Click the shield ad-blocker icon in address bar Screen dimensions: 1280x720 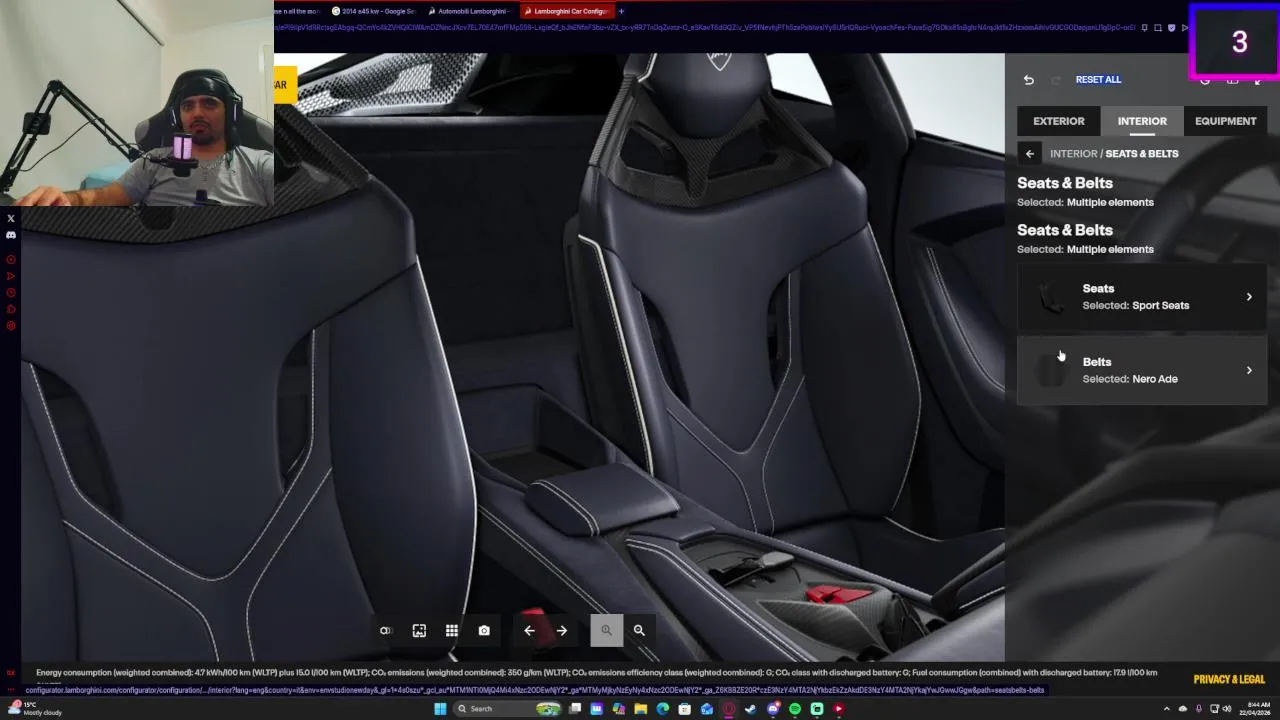[1172, 28]
